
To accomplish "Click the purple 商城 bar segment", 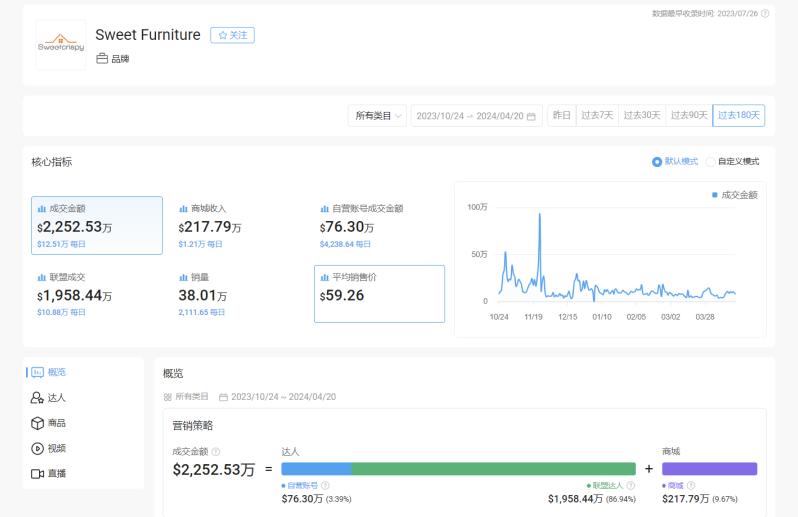I will 709,469.
